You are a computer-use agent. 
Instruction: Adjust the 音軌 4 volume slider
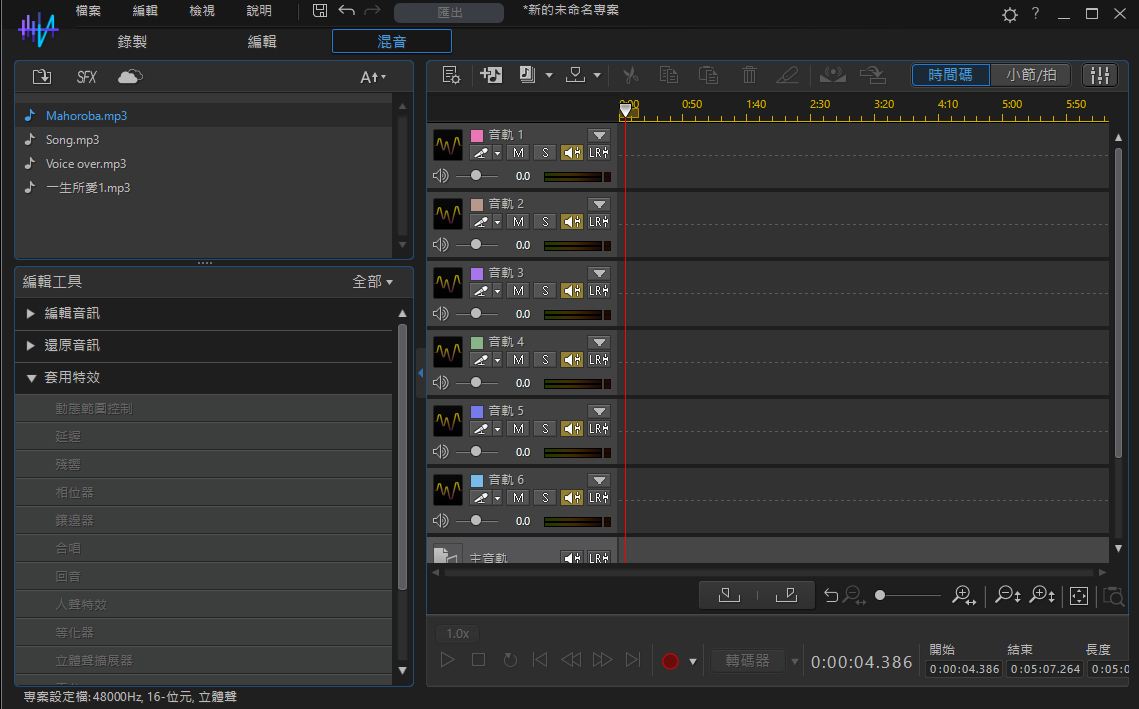click(x=476, y=383)
